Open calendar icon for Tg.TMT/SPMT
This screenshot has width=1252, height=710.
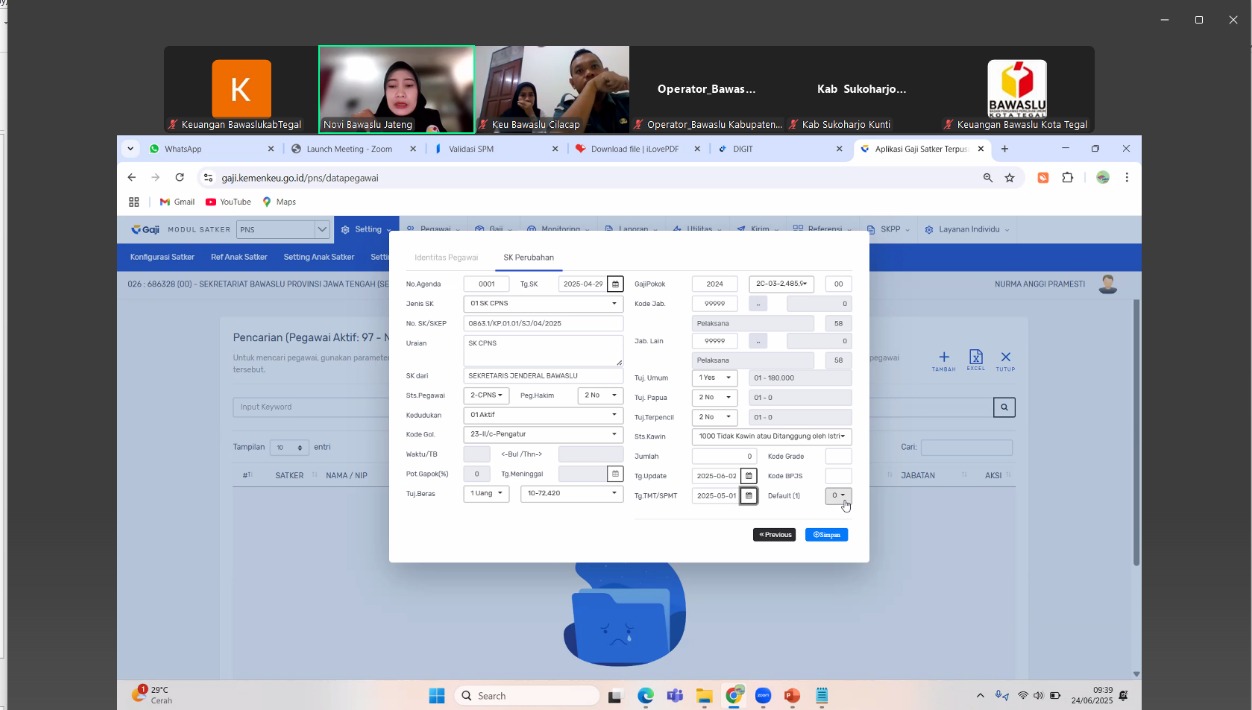point(748,496)
